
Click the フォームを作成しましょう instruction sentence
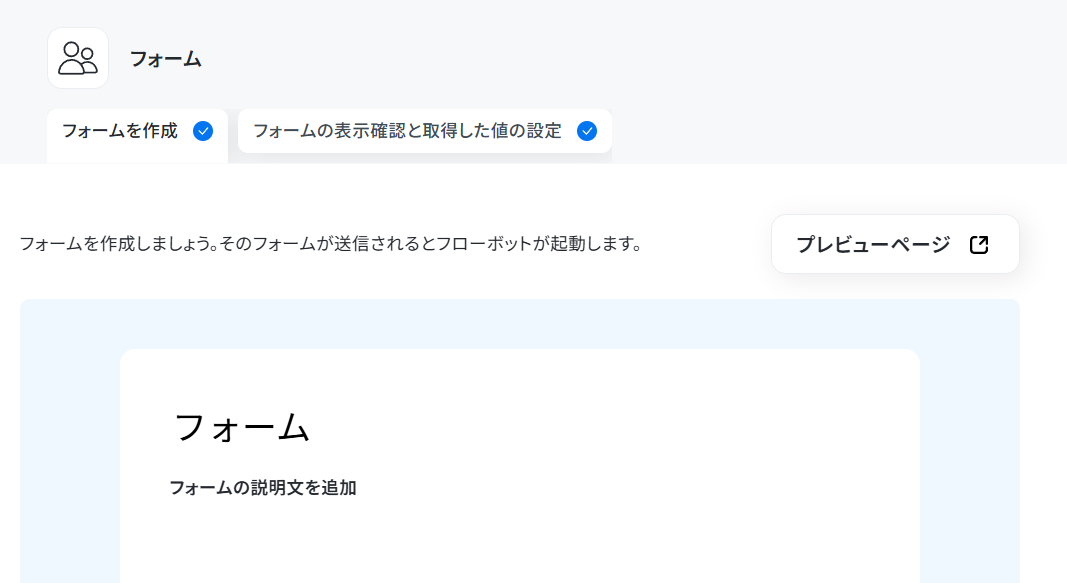coord(330,244)
